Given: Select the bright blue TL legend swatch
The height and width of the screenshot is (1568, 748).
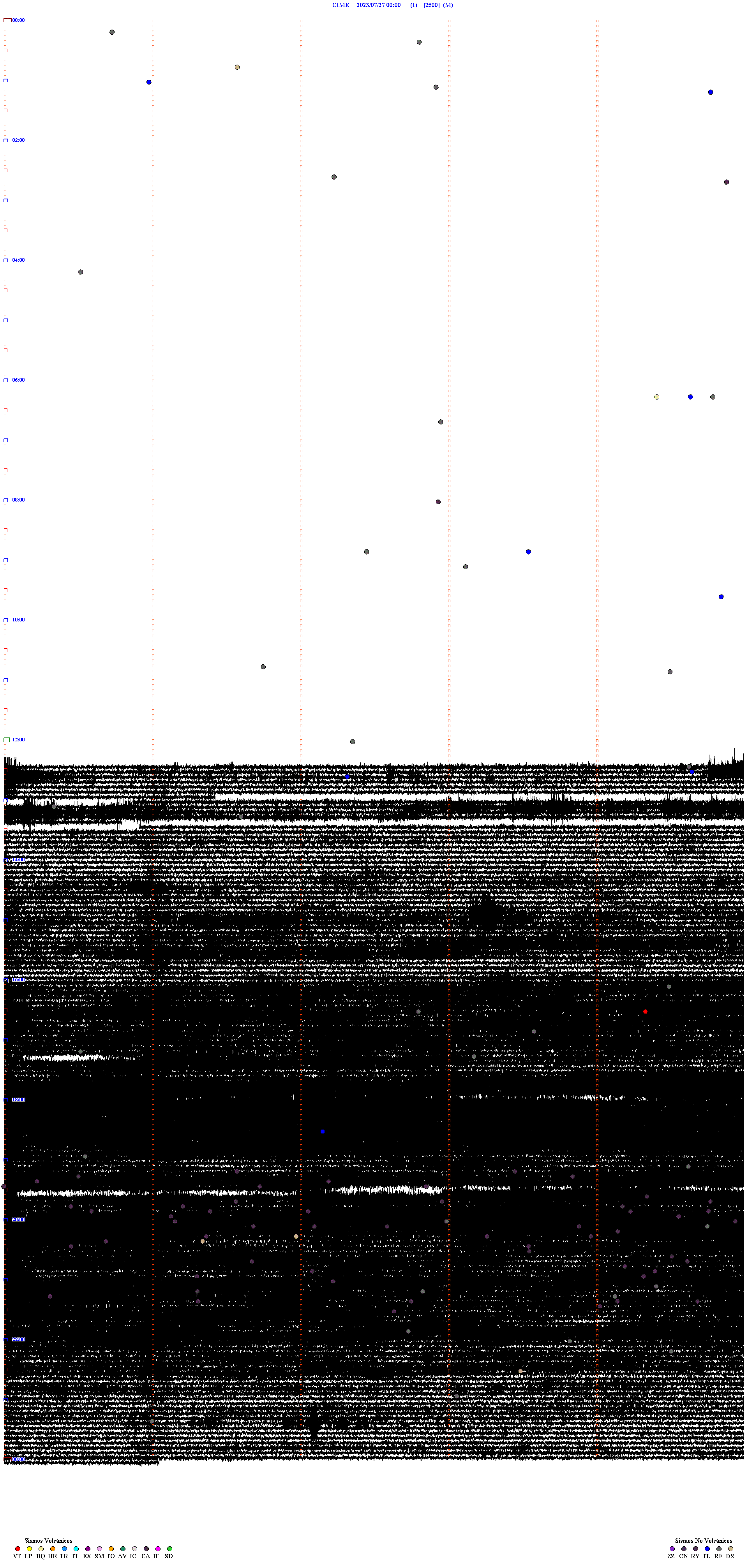Looking at the screenshot, I should [x=707, y=1549].
